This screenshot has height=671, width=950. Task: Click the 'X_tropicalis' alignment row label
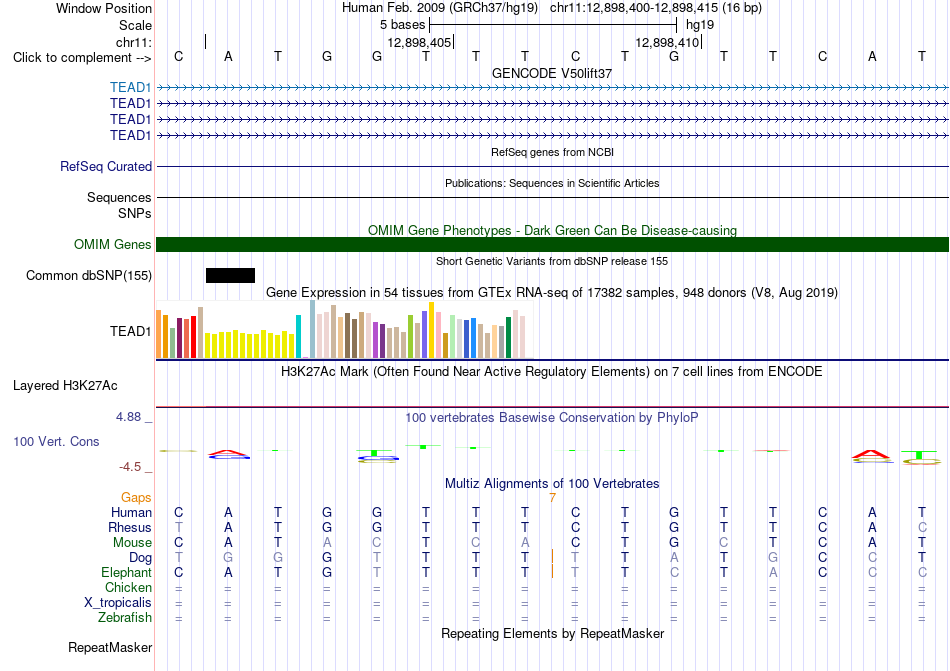118,603
